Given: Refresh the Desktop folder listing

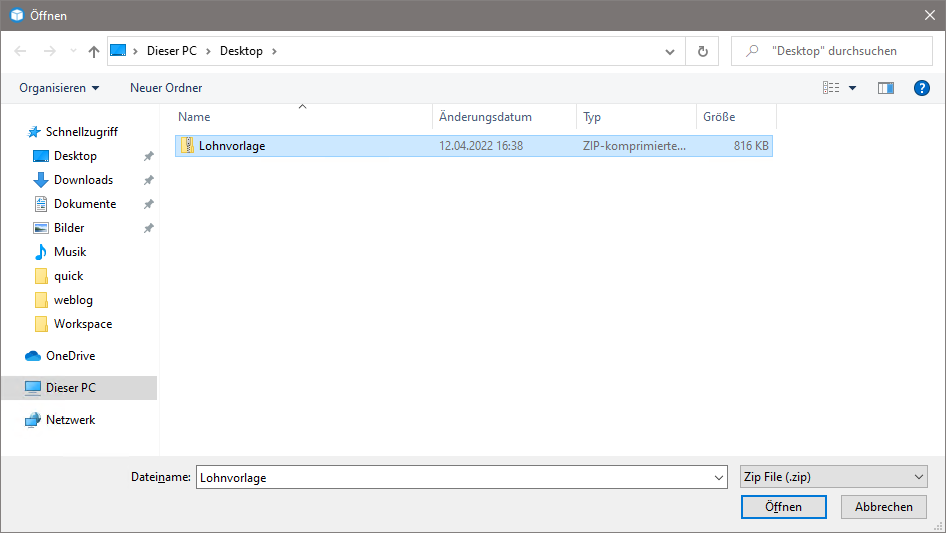Looking at the screenshot, I should coord(702,51).
